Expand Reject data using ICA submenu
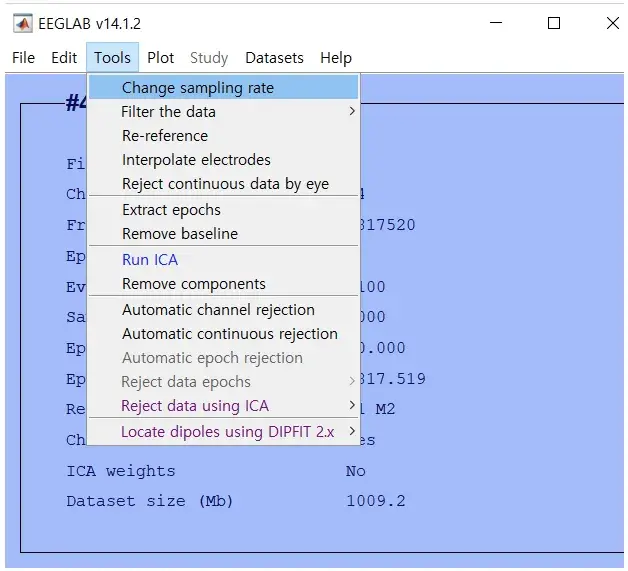This screenshot has width=628, height=571. [x=195, y=406]
